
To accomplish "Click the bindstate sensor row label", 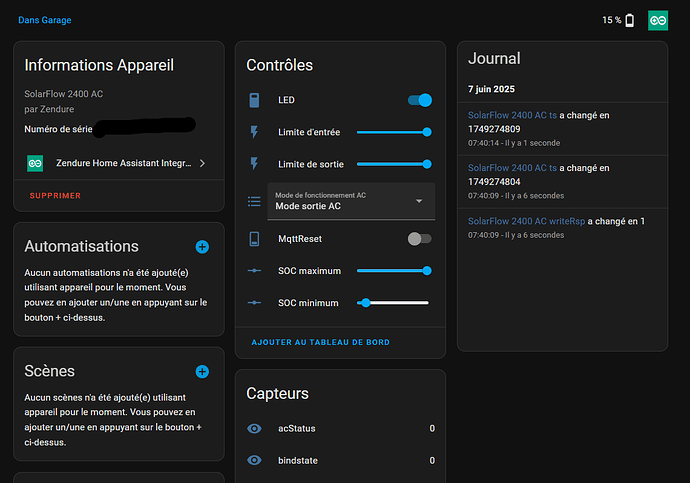I will tap(298, 461).
